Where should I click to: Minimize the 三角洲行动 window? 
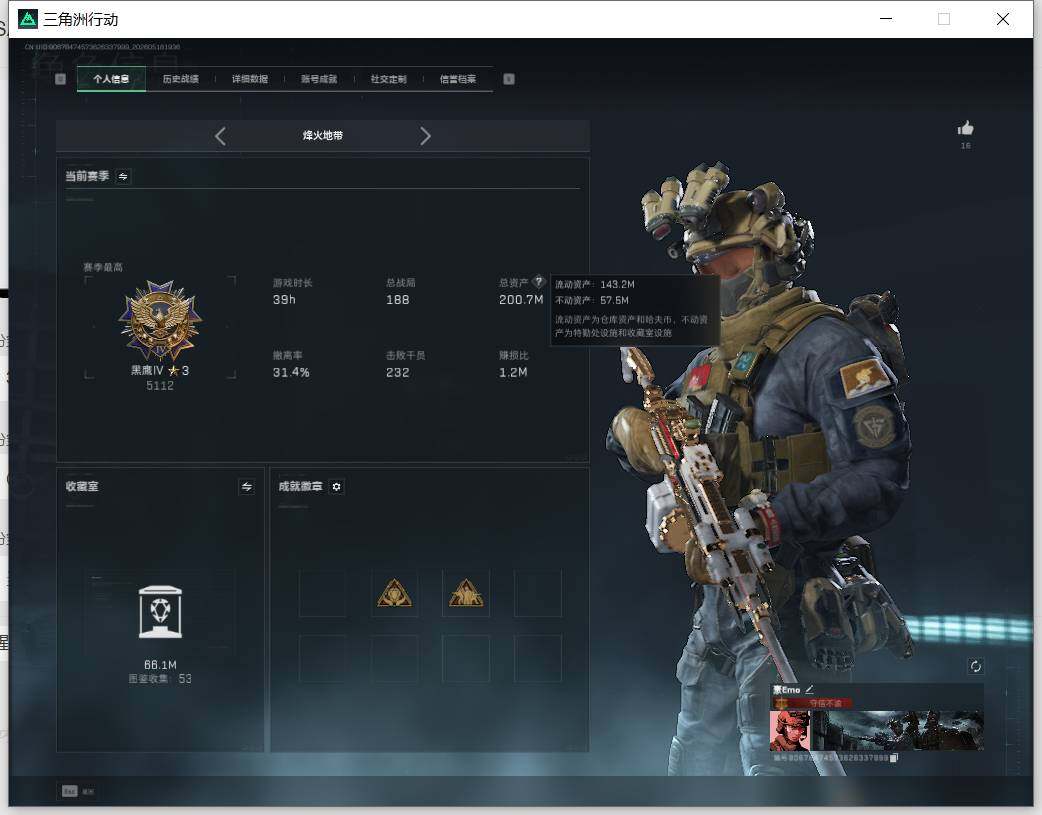point(886,19)
